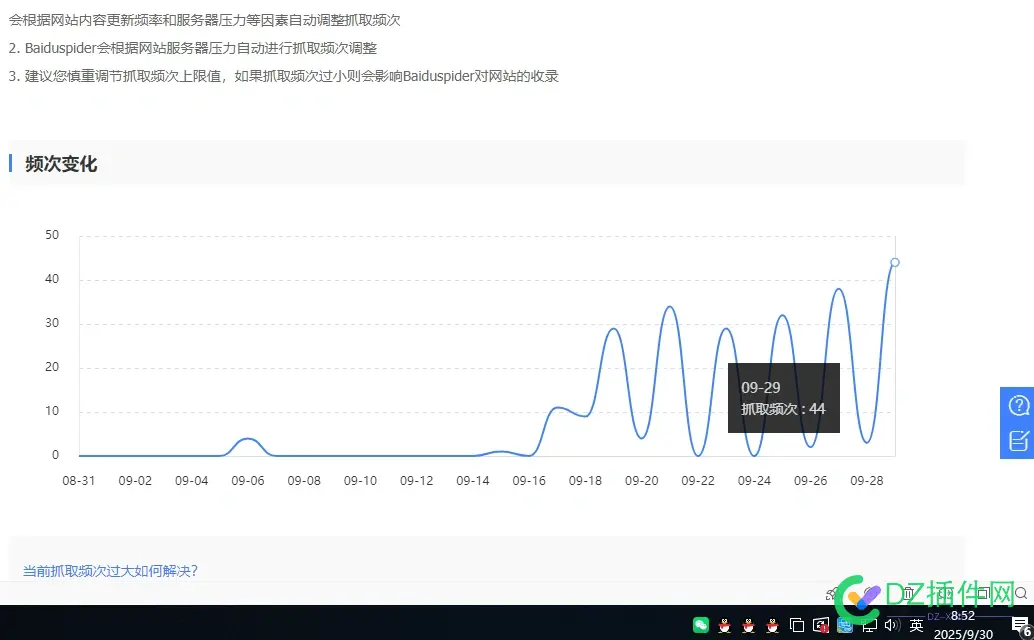Select the highlighted 09-28 data point on chart
Image resolution: width=1034 pixels, height=640 pixels.
(895, 262)
